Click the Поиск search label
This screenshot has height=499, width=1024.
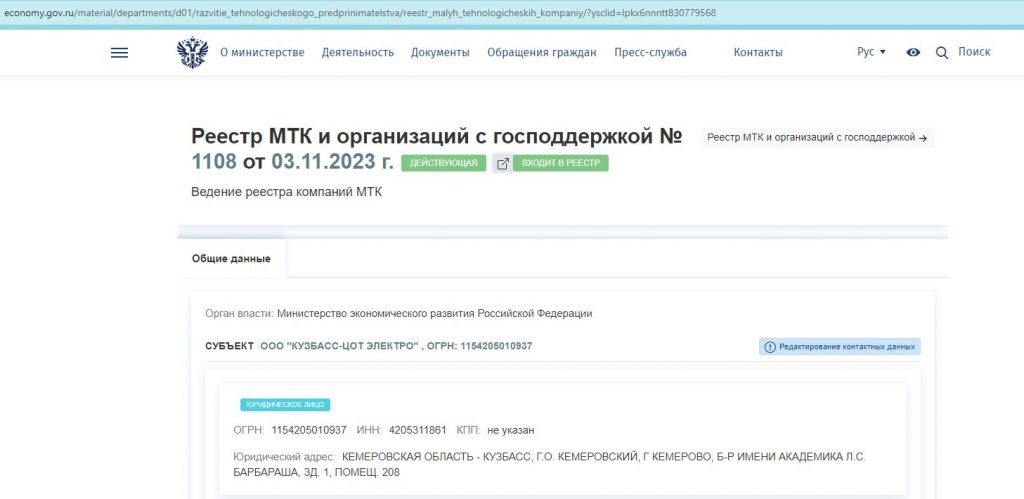(974, 52)
